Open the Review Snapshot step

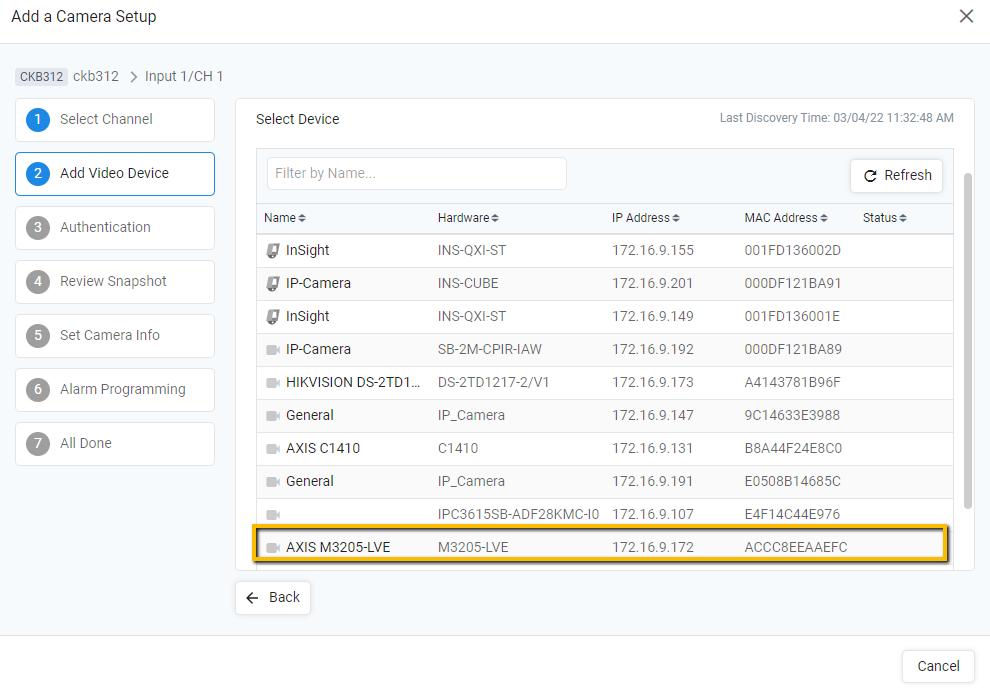point(115,281)
